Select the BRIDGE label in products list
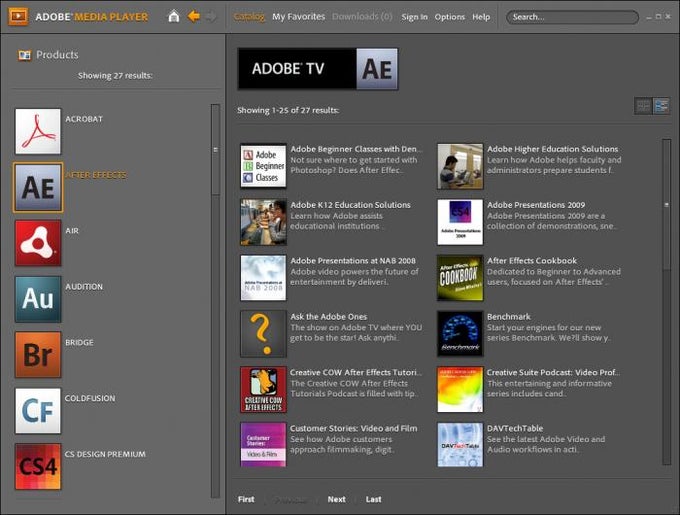Screen dimensions: 680x515 click(79, 342)
